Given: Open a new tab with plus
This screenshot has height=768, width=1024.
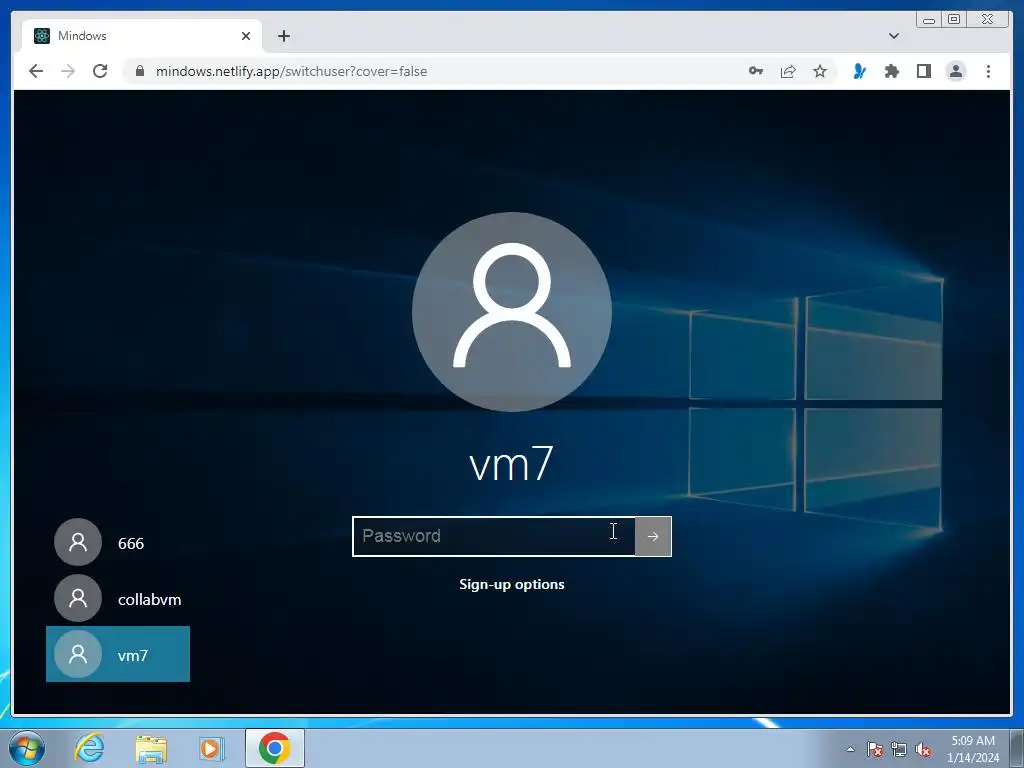Looking at the screenshot, I should pyautogui.click(x=283, y=36).
